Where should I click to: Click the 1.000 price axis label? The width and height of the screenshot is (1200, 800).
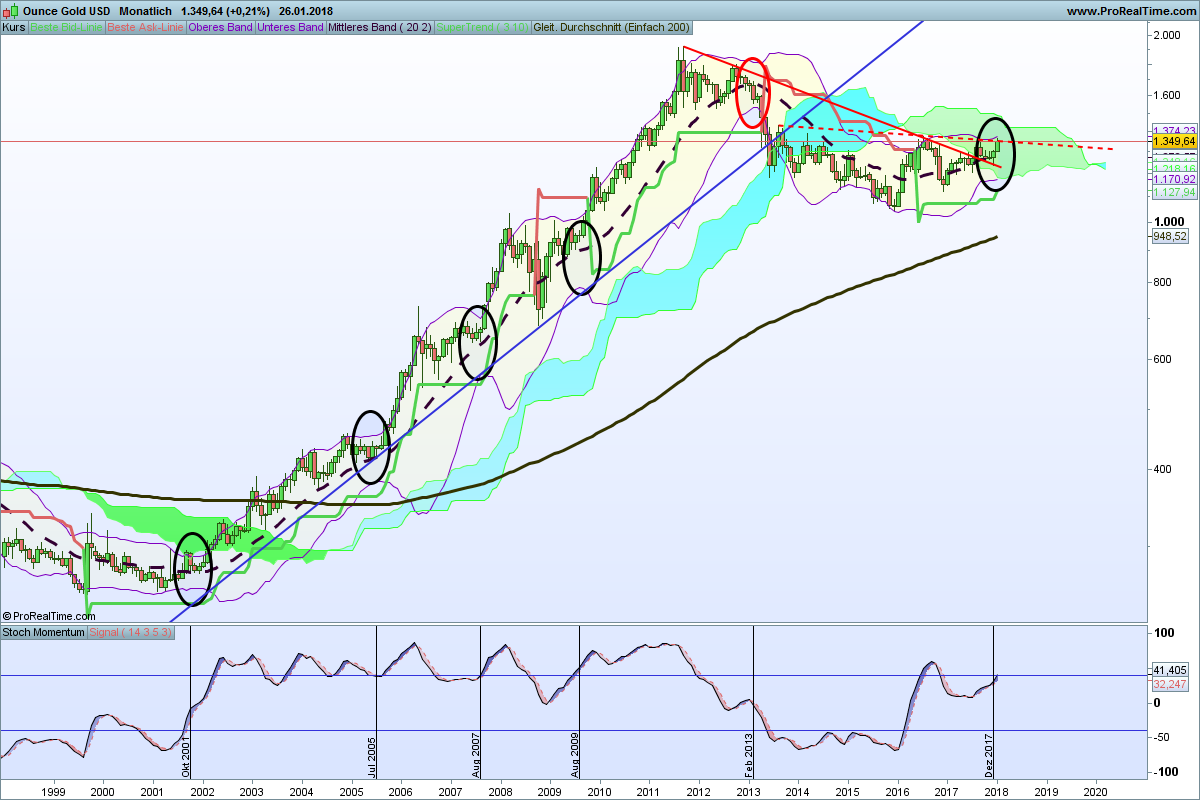pyautogui.click(x=1167, y=222)
